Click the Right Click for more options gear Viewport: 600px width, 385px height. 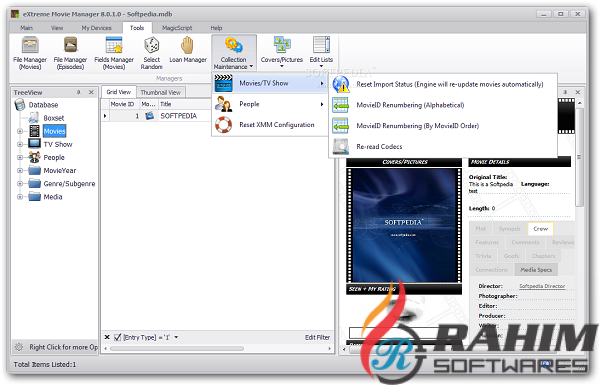tap(19, 347)
